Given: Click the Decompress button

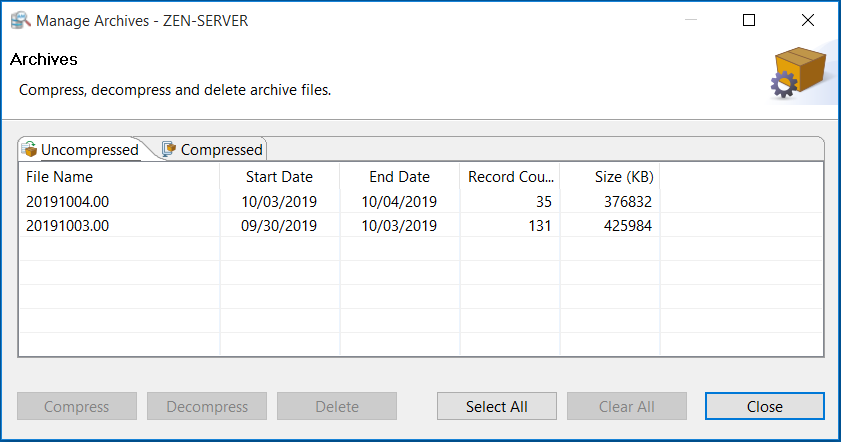Looking at the screenshot, I should pyautogui.click(x=207, y=406).
